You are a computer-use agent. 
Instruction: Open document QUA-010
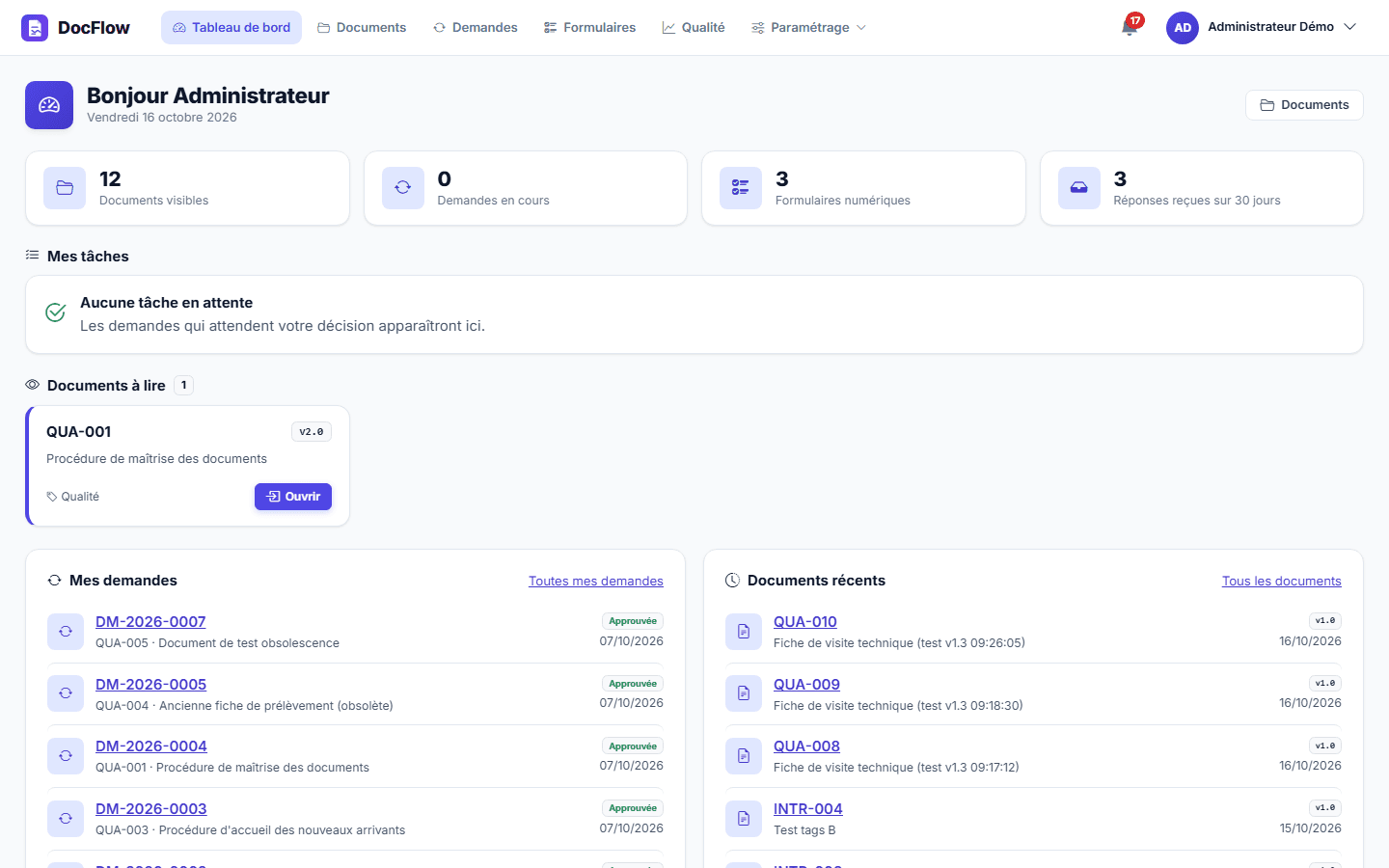pyautogui.click(x=805, y=622)
